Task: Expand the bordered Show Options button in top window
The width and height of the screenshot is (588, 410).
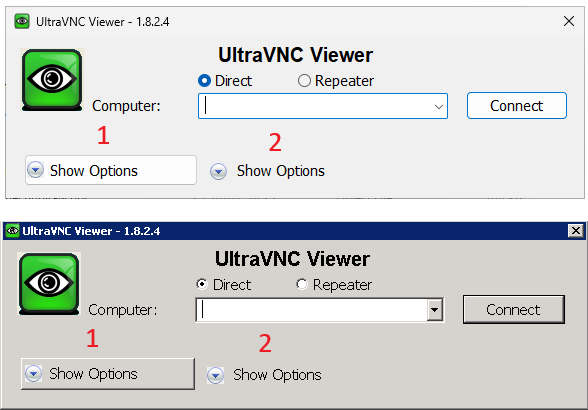Action: pyautogui.click(x=111, y=170)
